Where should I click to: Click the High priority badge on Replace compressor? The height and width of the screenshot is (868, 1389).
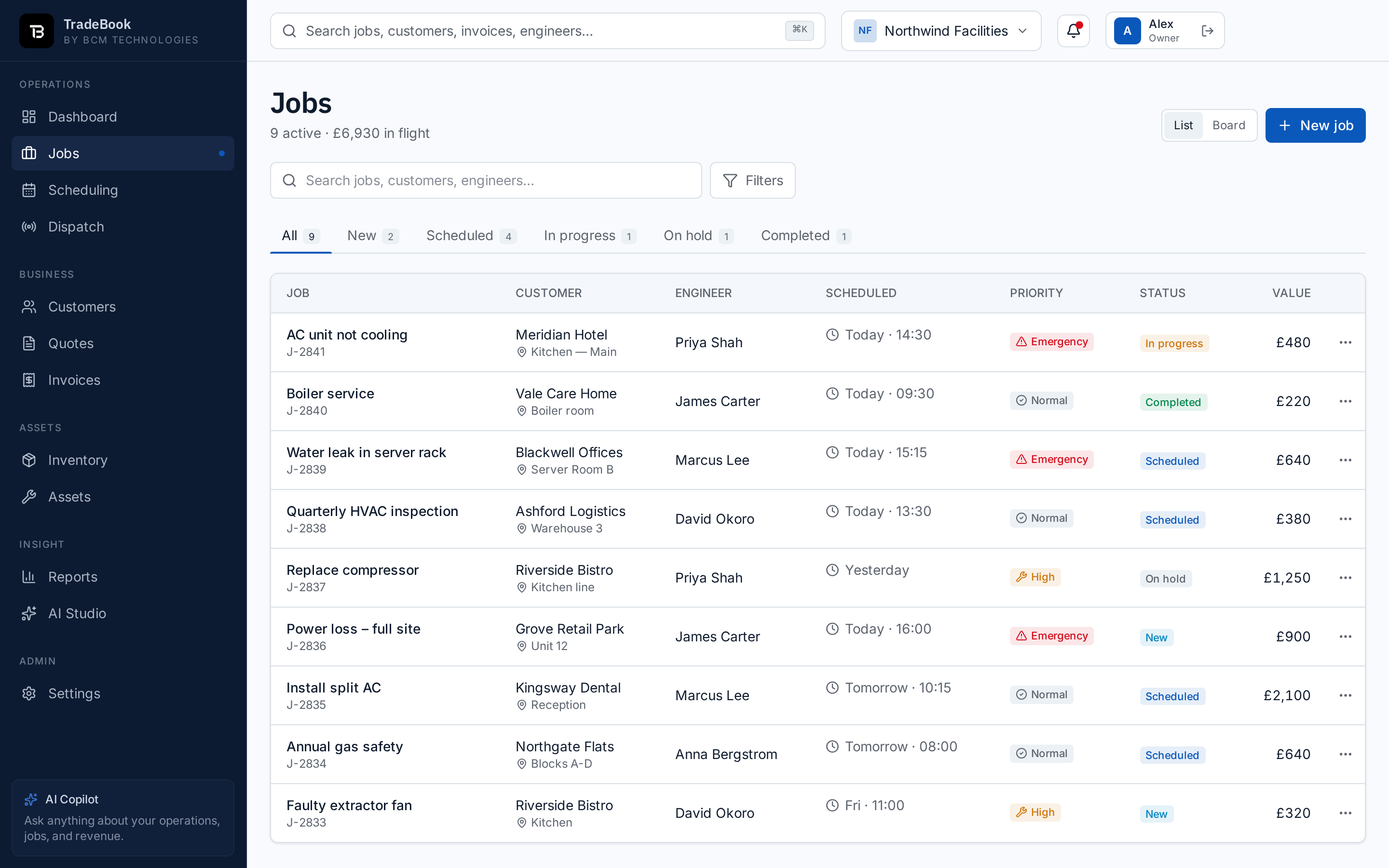tap(1035, 578)
